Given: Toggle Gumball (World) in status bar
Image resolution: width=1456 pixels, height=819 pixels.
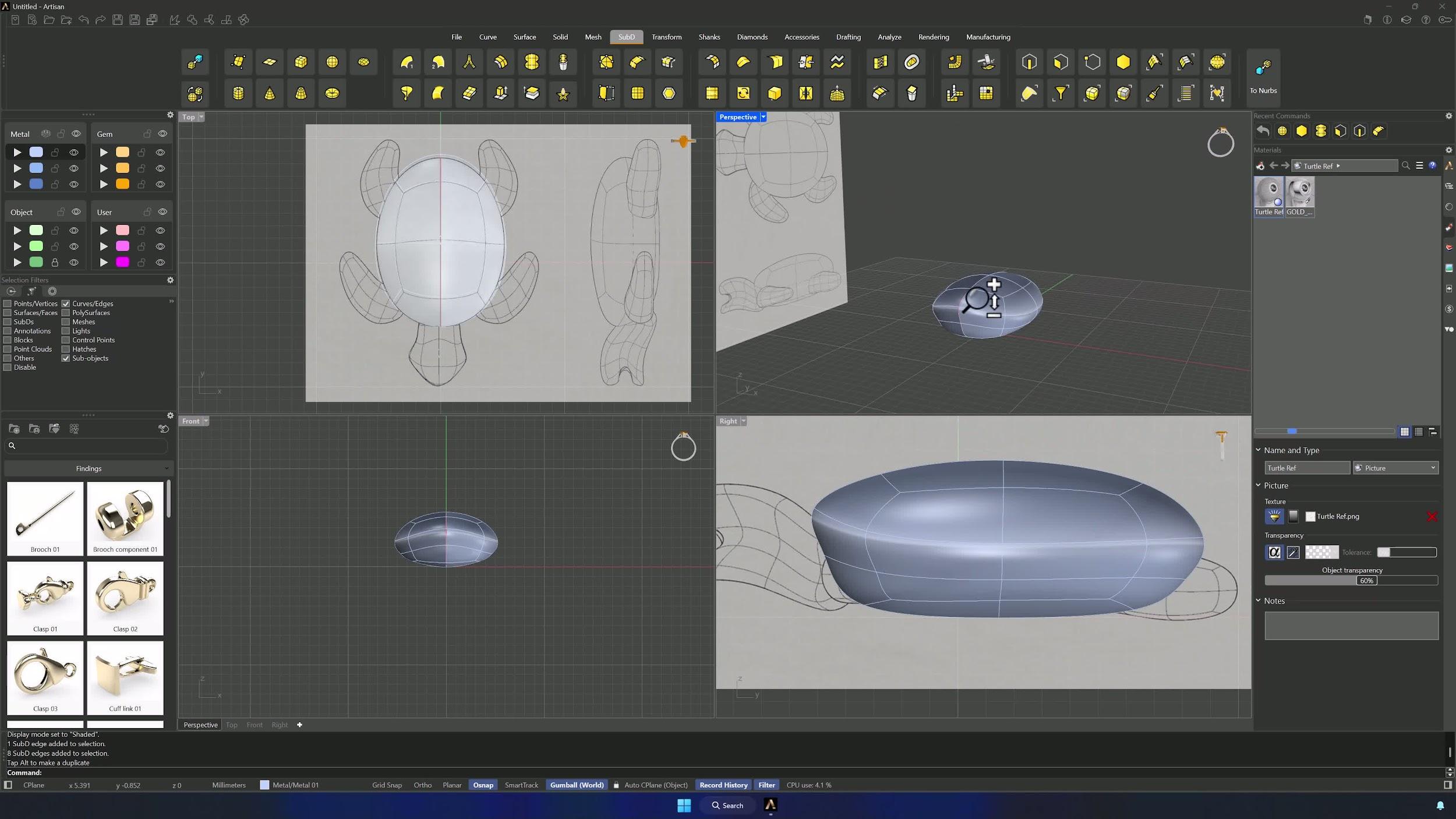Looking at the screenshot, I should 577,785.
